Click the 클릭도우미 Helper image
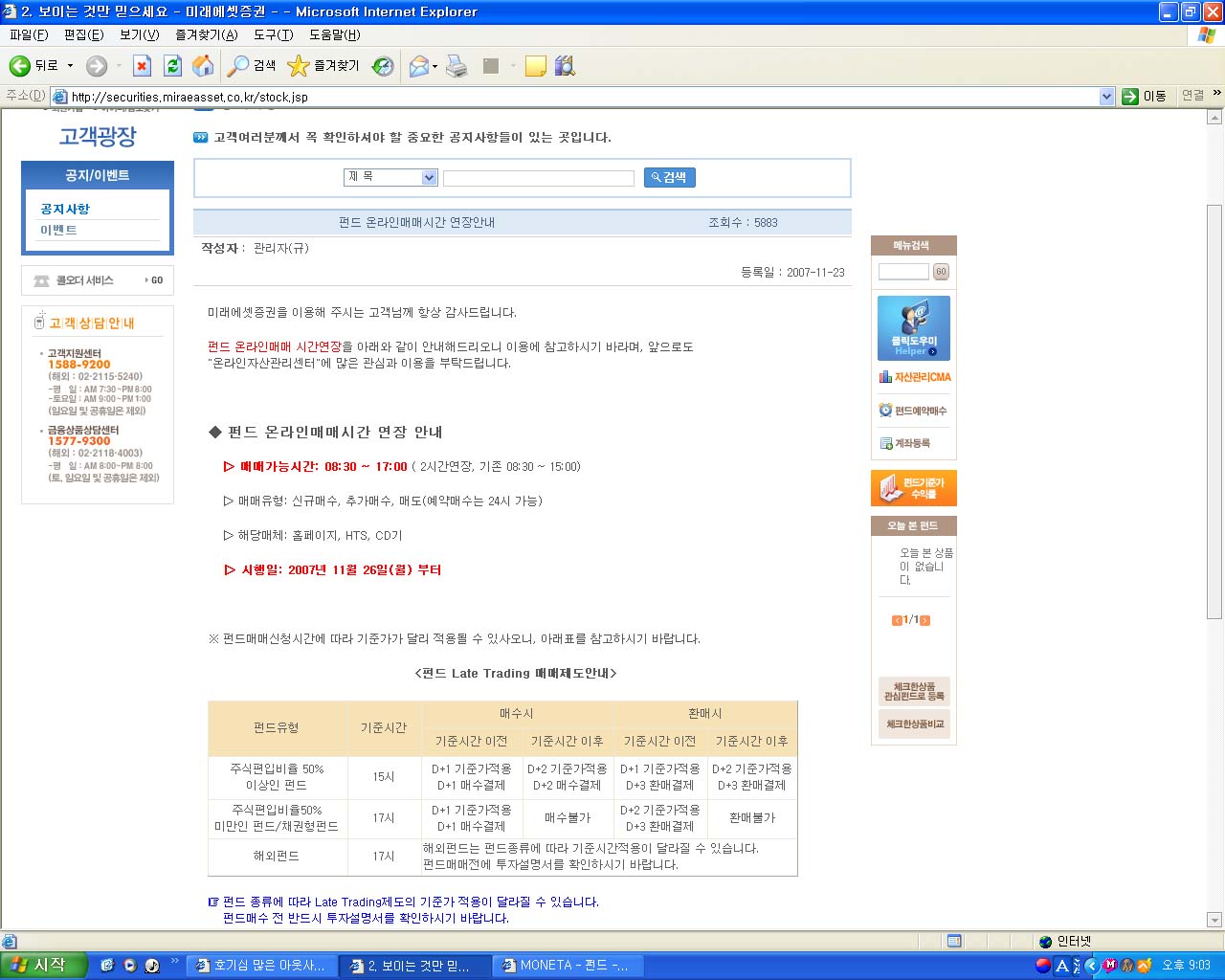The image size is (1225, 980). pos(914,327)
